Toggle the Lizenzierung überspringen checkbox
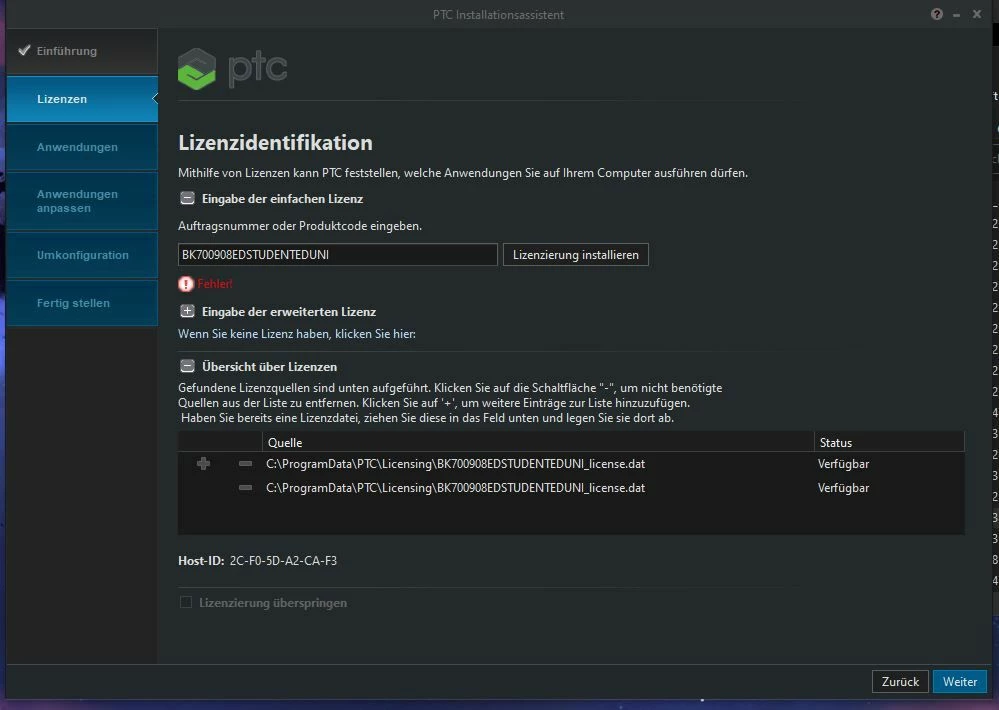This screenshot has height=710, width=999. click(x=186, y=602)
